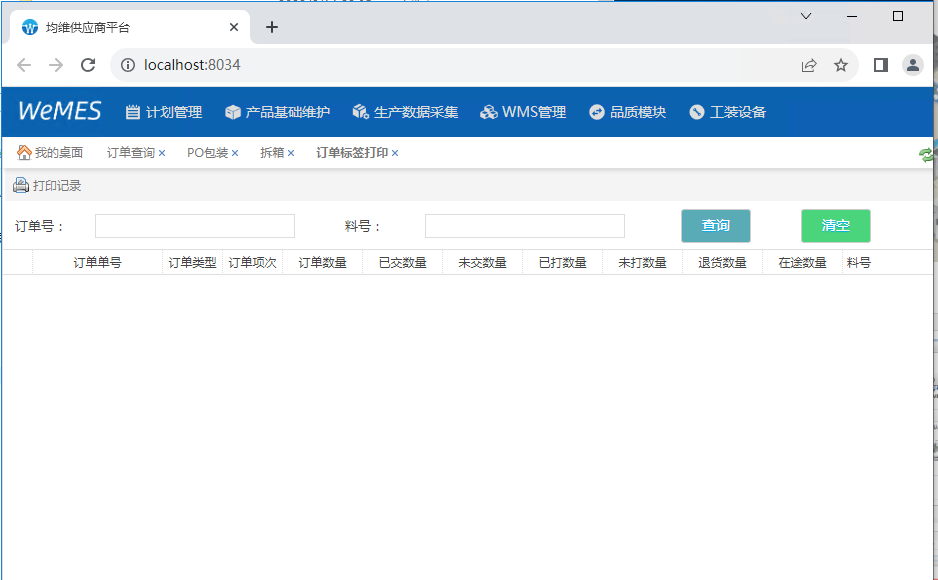This screenshot has width=938, height=580.
Task: Close the 订单查询 tab
Action: [162, 154]
